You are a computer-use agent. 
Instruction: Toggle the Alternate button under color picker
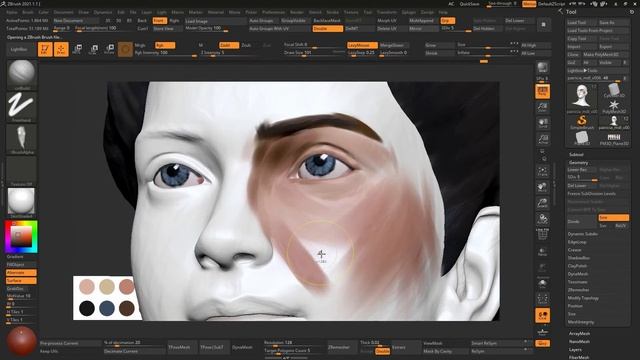click(21, 273)
